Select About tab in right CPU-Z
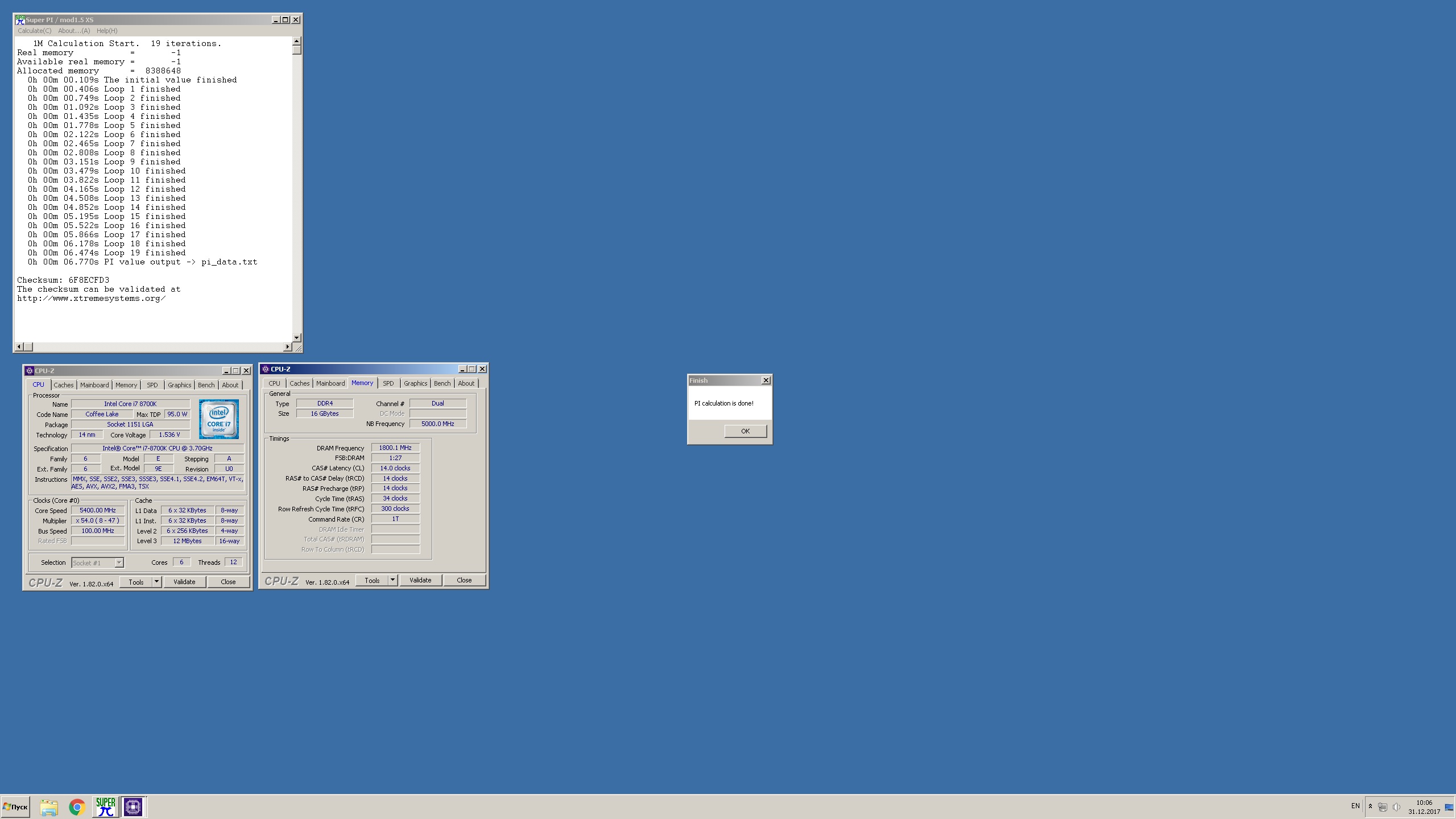 click(x=466, y=383)
